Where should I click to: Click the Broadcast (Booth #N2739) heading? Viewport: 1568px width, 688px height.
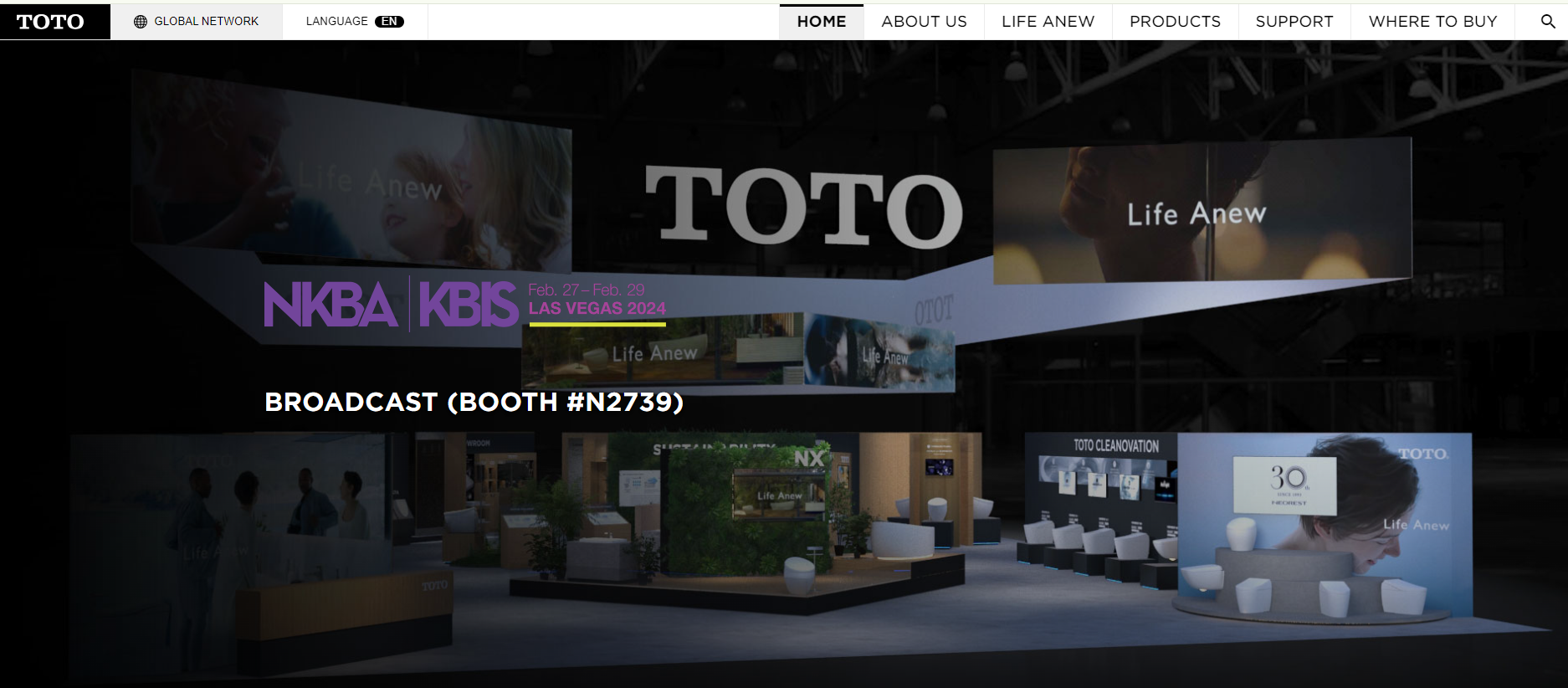[x=474, y=403]
